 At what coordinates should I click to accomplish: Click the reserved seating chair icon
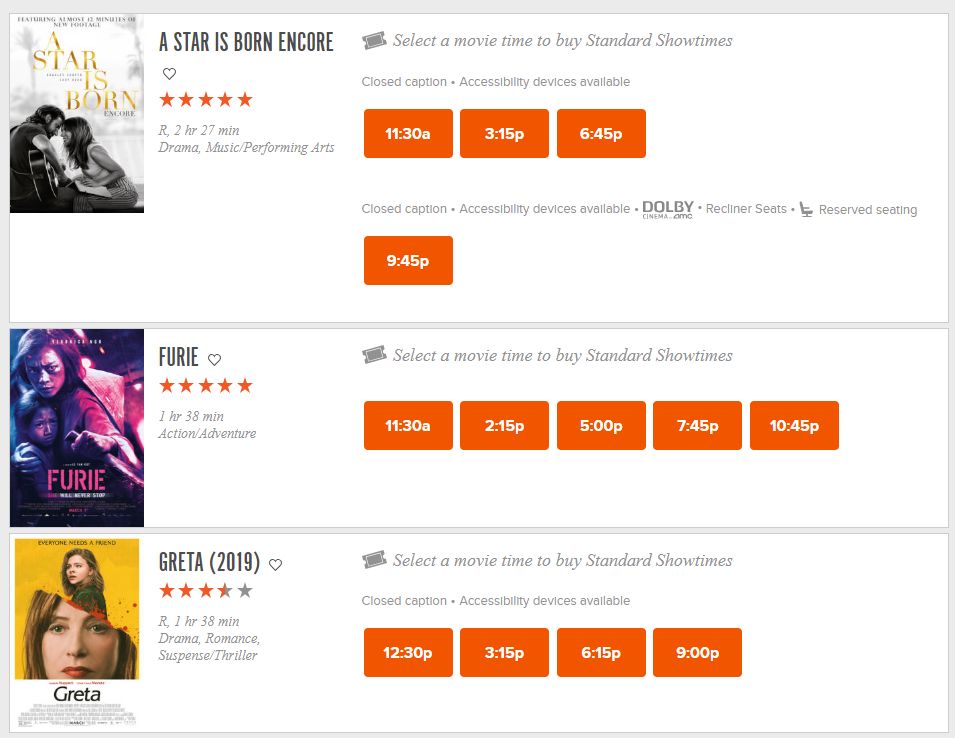point(806,209)
